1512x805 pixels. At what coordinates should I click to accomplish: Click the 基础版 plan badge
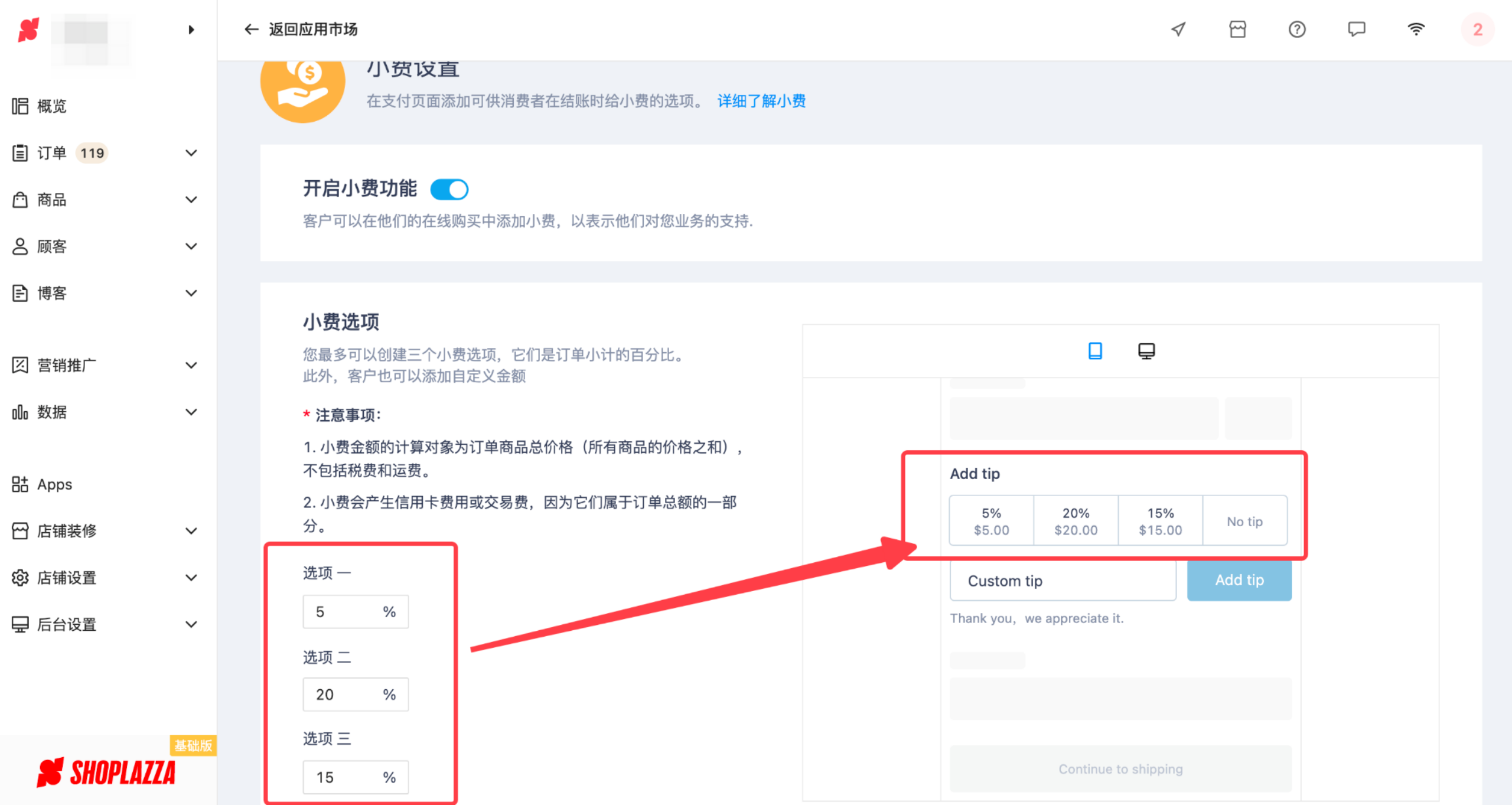point(193,746)
